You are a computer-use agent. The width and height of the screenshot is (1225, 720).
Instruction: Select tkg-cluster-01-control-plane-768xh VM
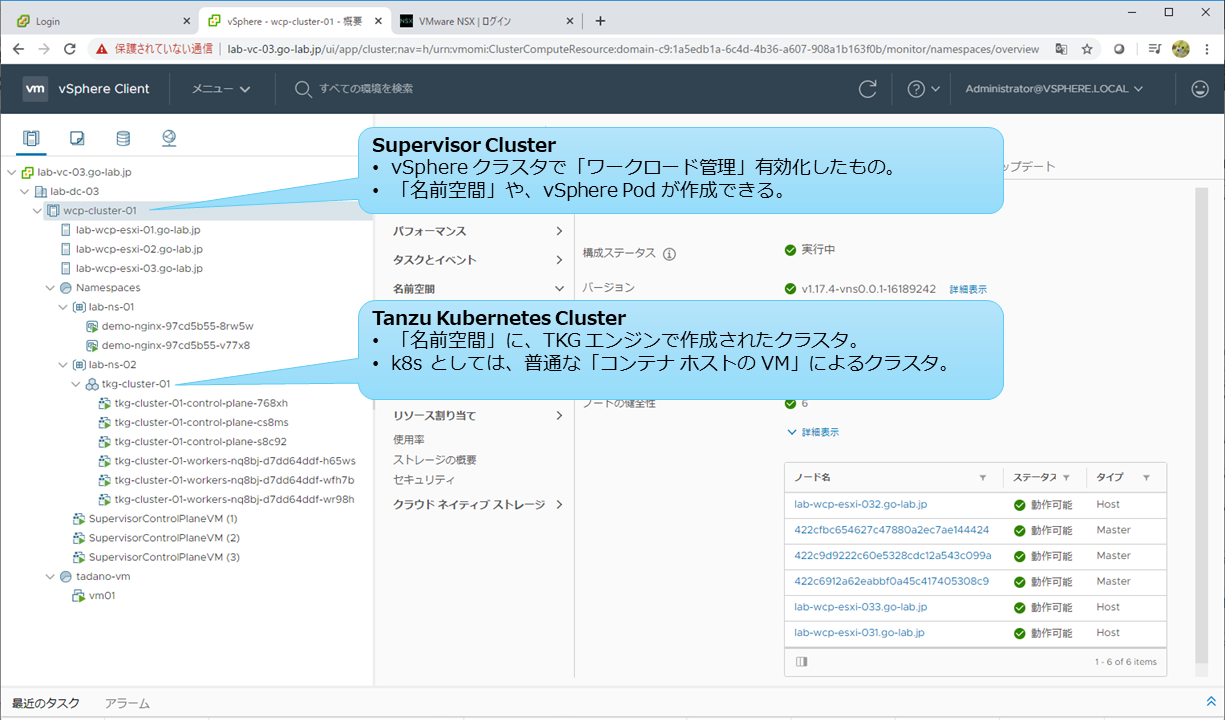(200, 403)
